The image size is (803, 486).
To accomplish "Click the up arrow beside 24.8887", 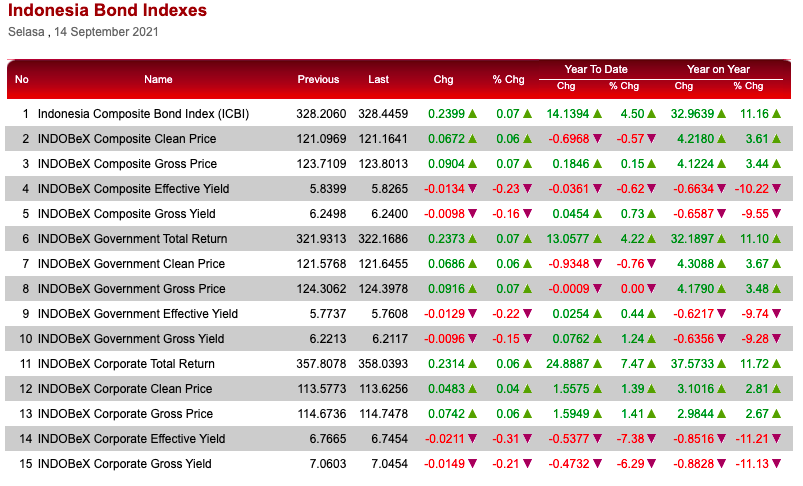I will pyautogui.click(x=597, y=364).
